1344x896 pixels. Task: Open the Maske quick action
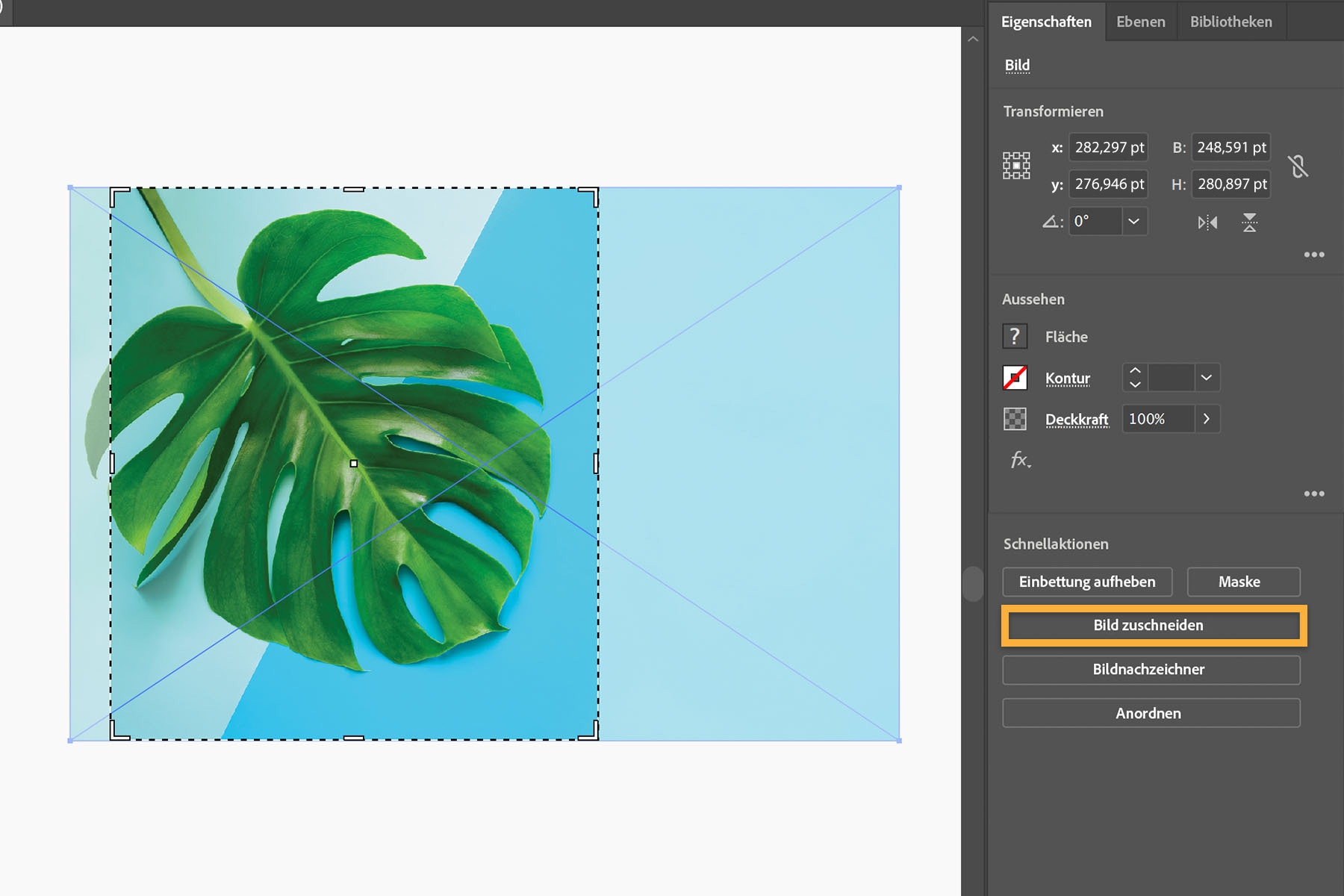(x=1243, y=582)
